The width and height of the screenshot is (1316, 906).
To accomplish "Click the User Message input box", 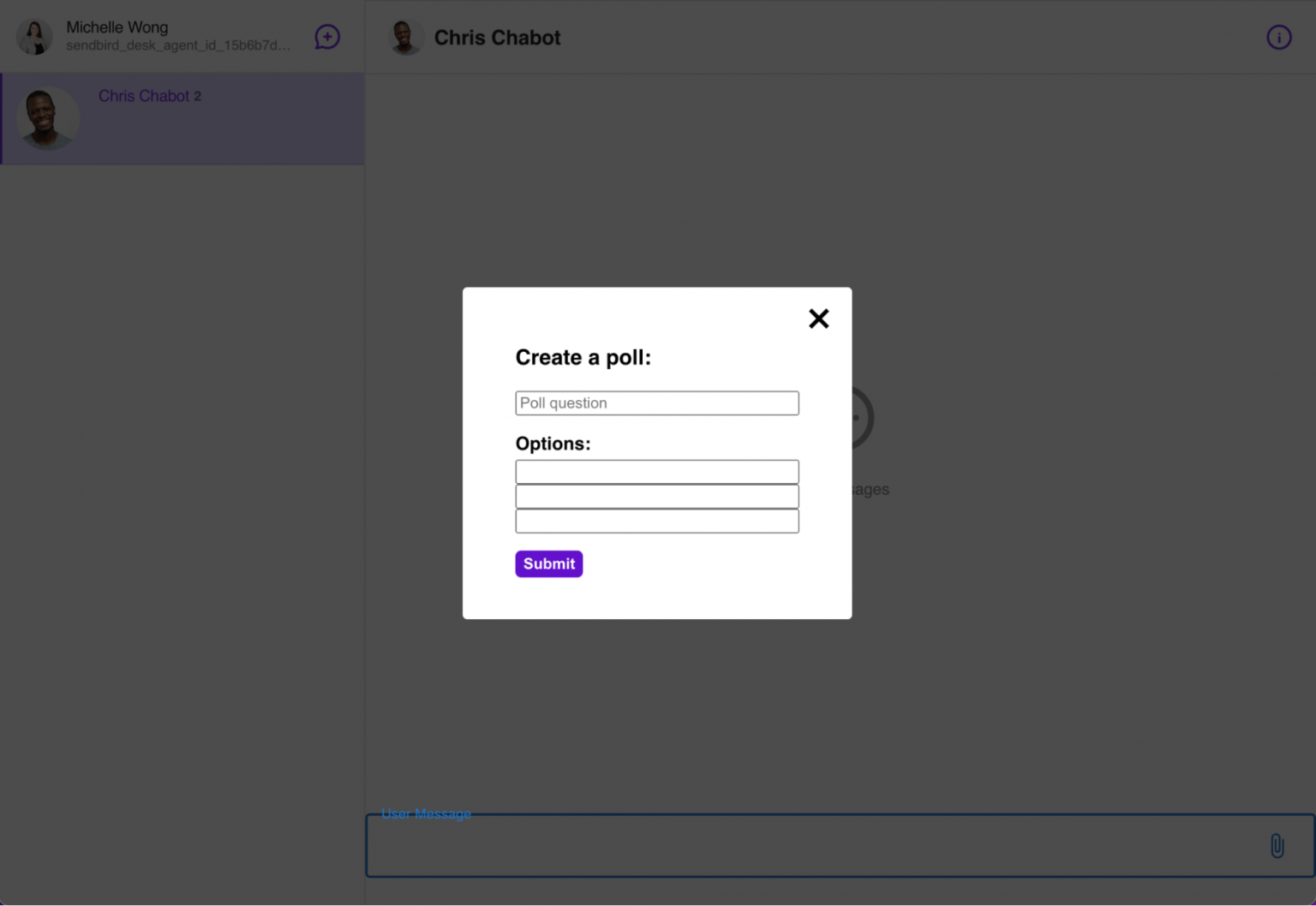I will pyautogui.click(x=840, y=845).
